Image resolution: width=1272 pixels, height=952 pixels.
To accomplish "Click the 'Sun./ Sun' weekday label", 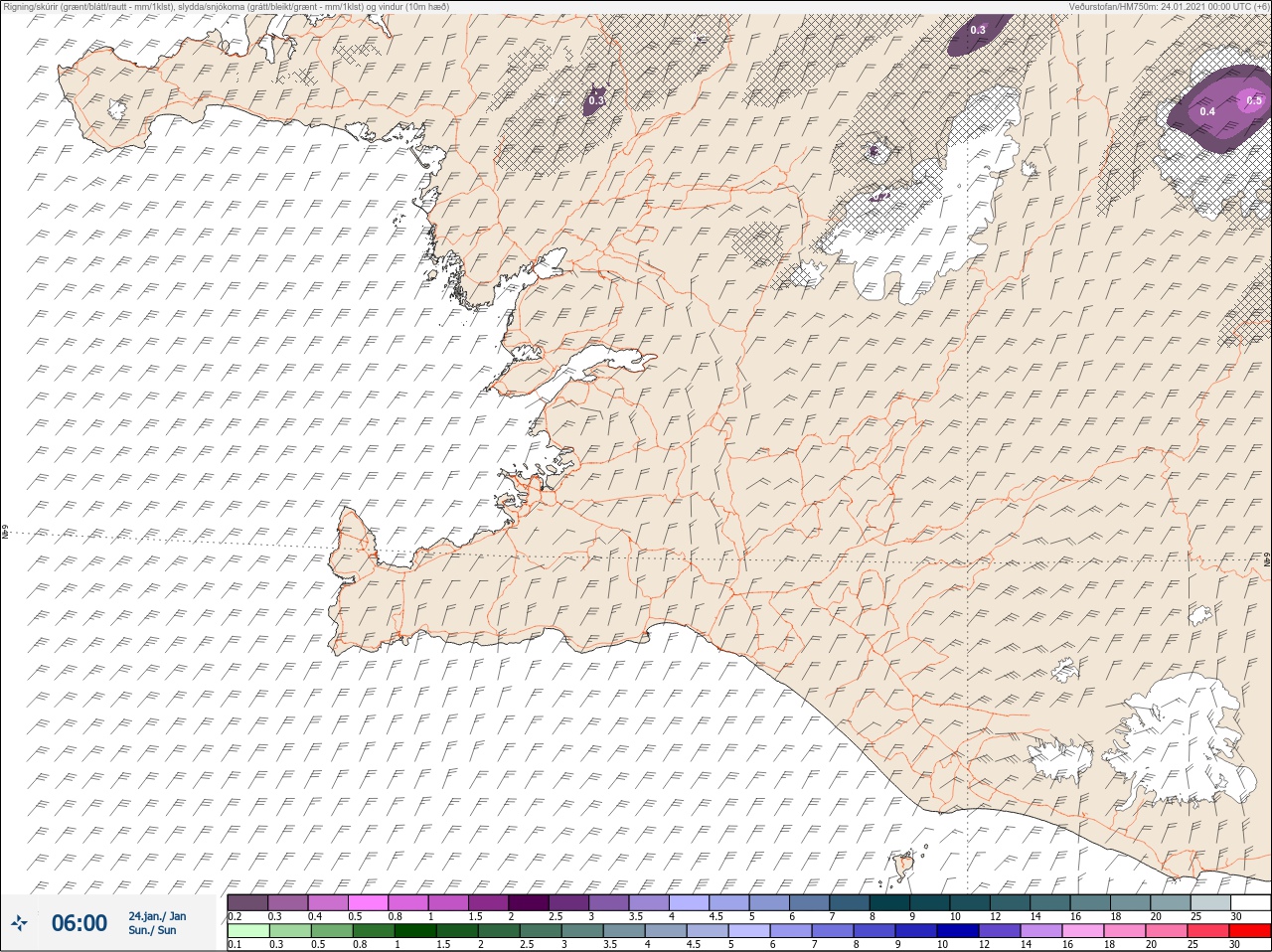I will point(152,930).
